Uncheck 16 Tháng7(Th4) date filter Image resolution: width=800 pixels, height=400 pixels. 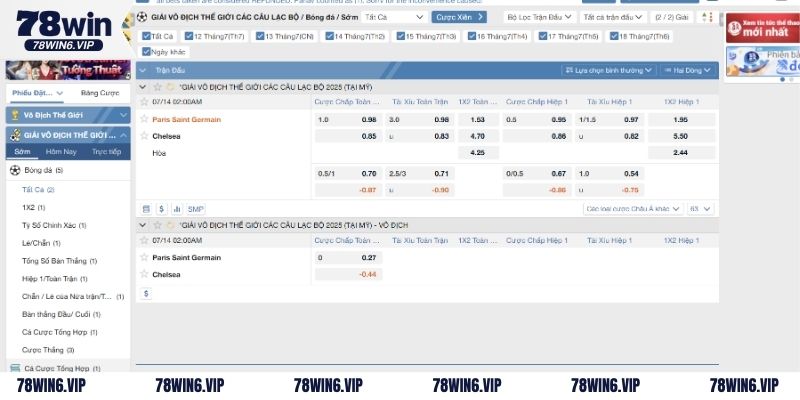[471, 36]
